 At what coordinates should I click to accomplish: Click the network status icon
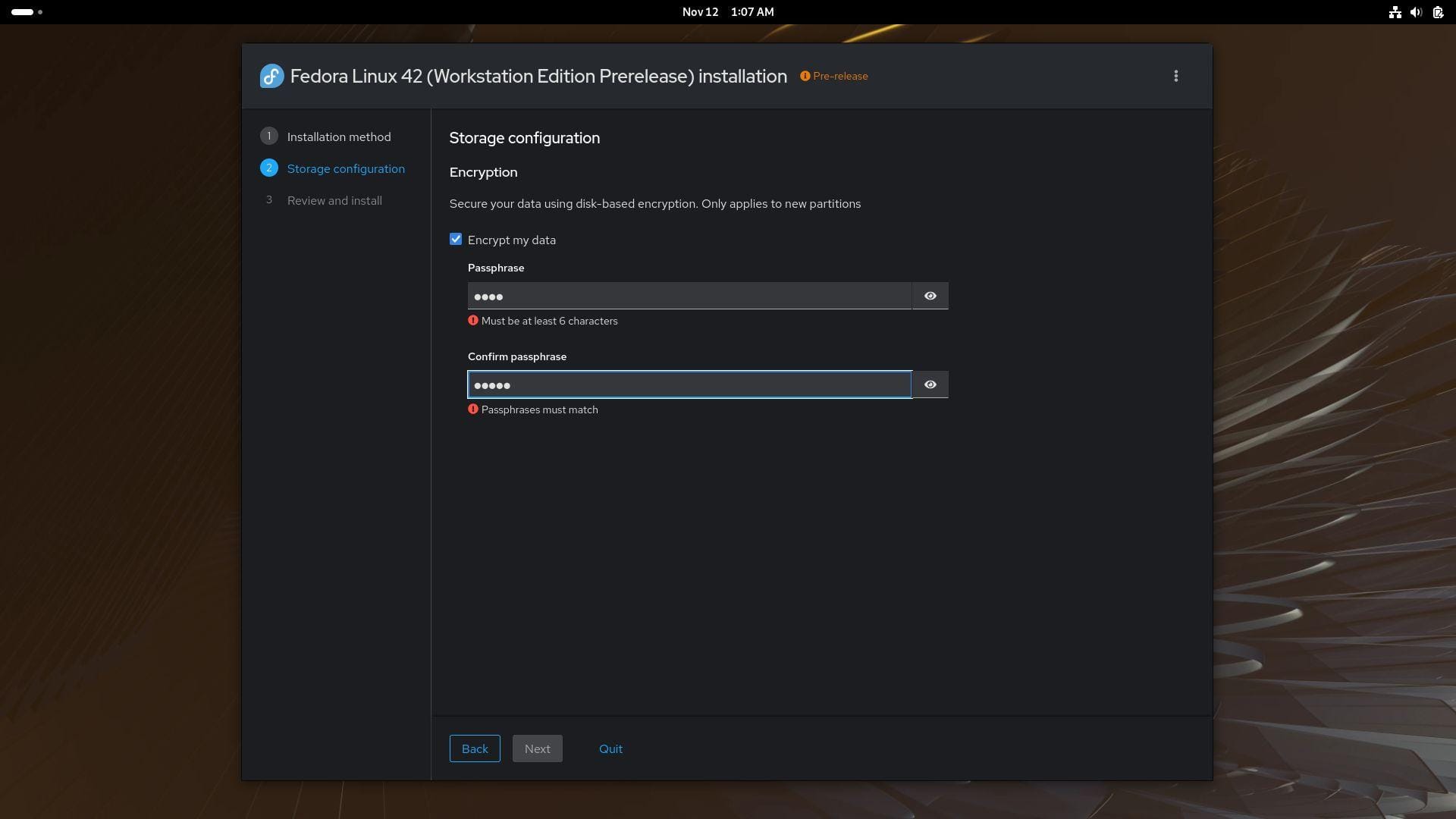click(1394, 12)
